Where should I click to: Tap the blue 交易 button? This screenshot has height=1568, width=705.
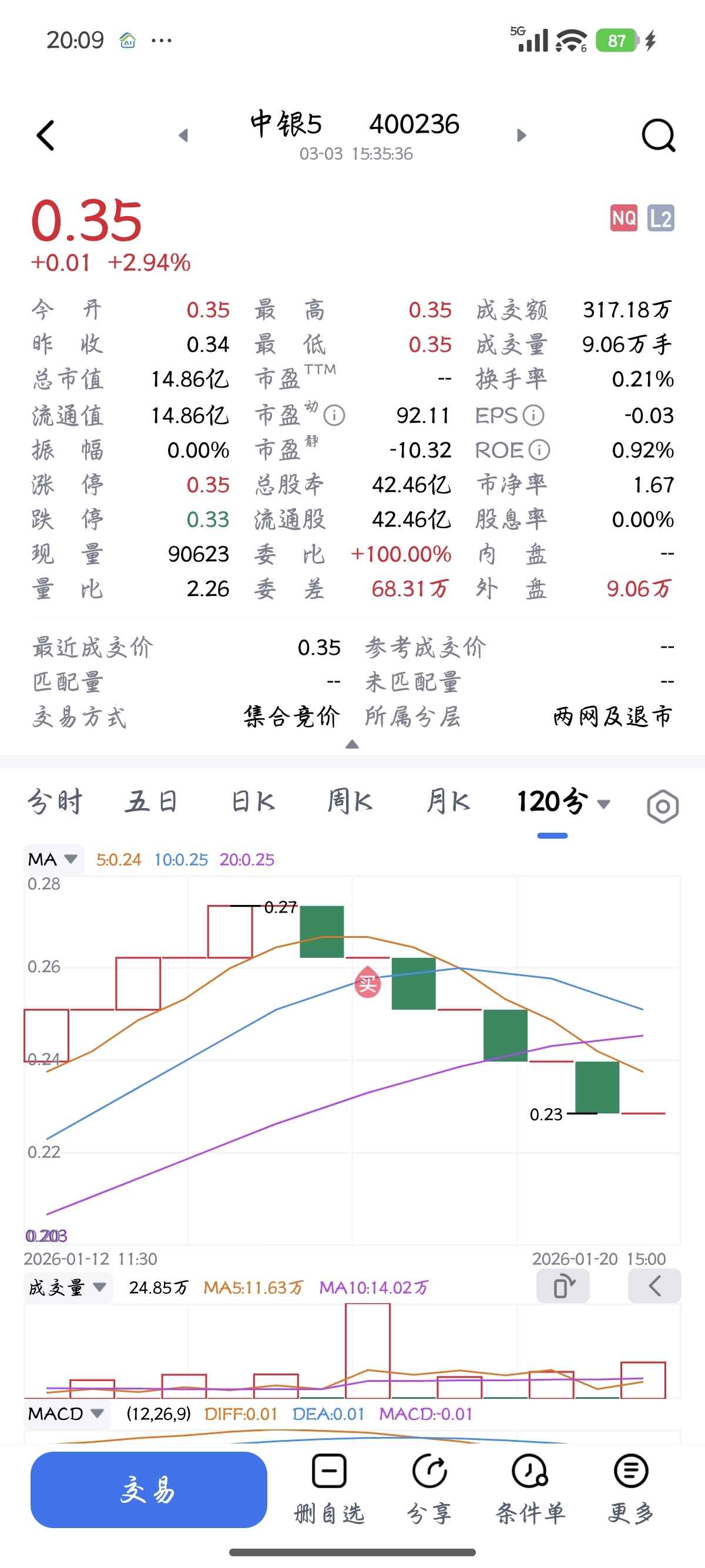click(x=149, y=1489)
